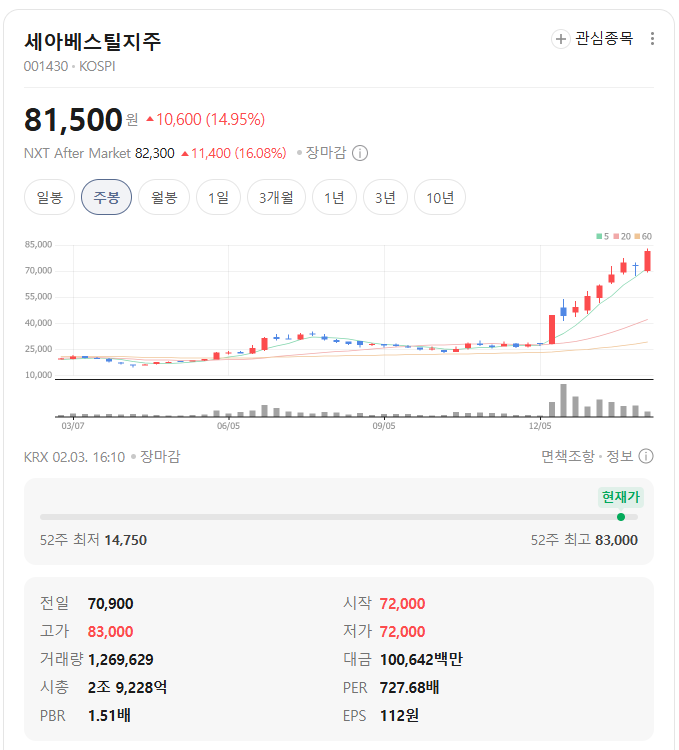Open info icon beside 면책조항·정보
Screen dimensions: 679x750
tap(646, 456)
